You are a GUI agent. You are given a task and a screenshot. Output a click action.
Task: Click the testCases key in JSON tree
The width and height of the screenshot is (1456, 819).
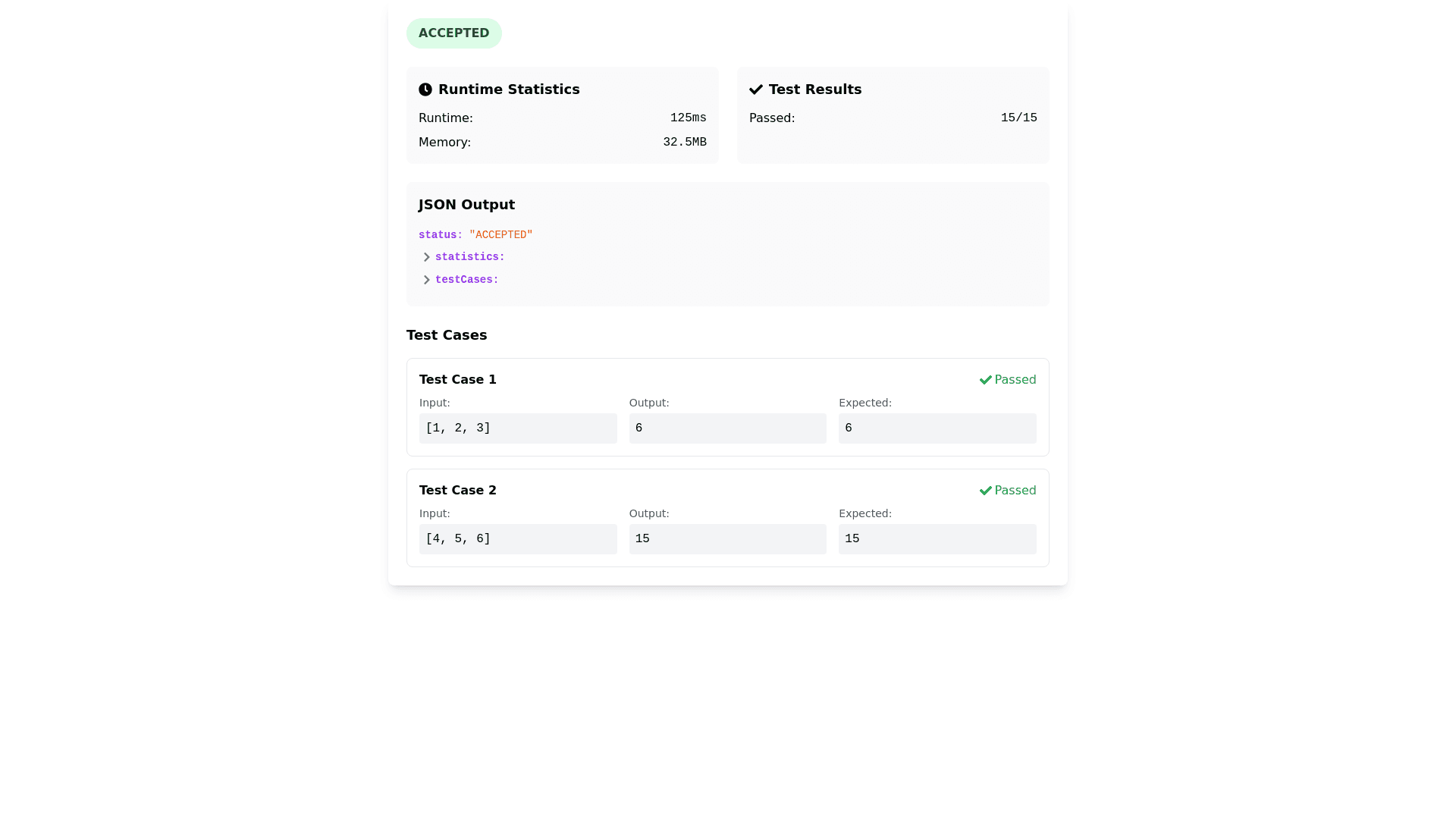(x=466, y=280)
